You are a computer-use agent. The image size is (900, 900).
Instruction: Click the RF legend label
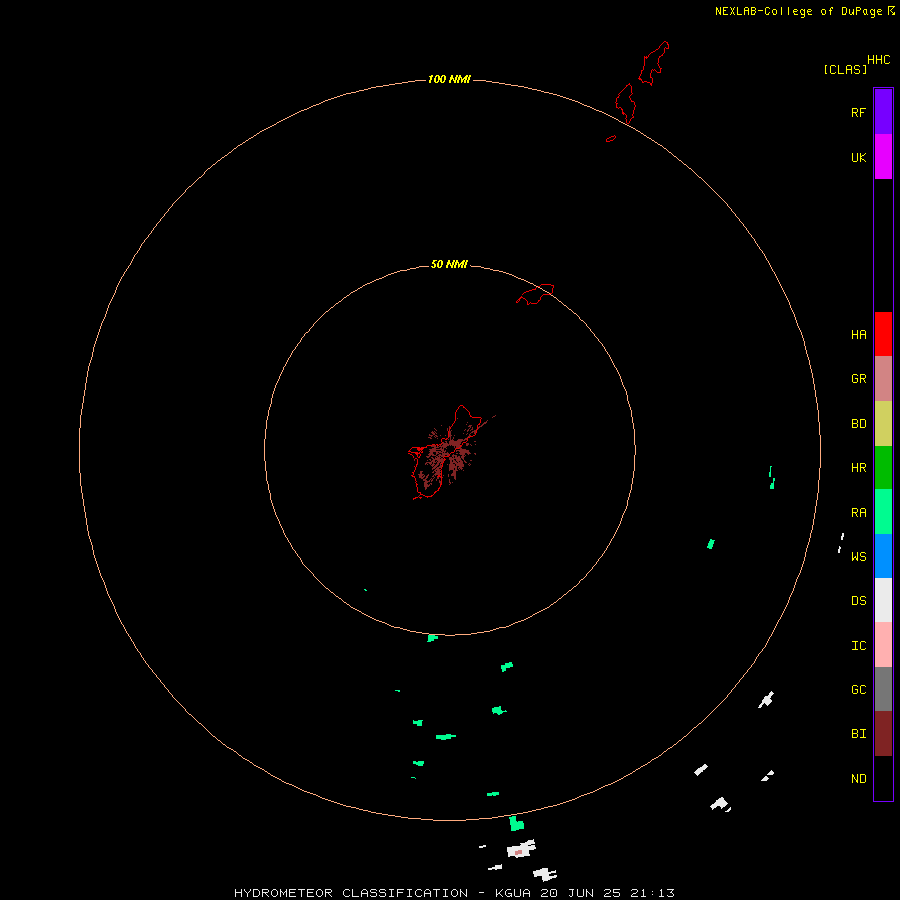[x=858, y=112]
